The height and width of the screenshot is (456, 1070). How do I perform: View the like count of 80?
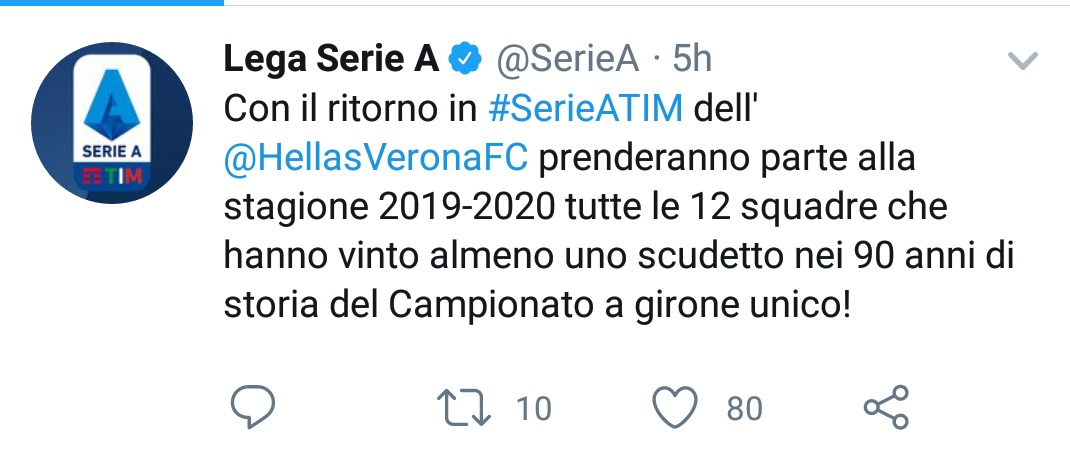(x=744, y=409)
